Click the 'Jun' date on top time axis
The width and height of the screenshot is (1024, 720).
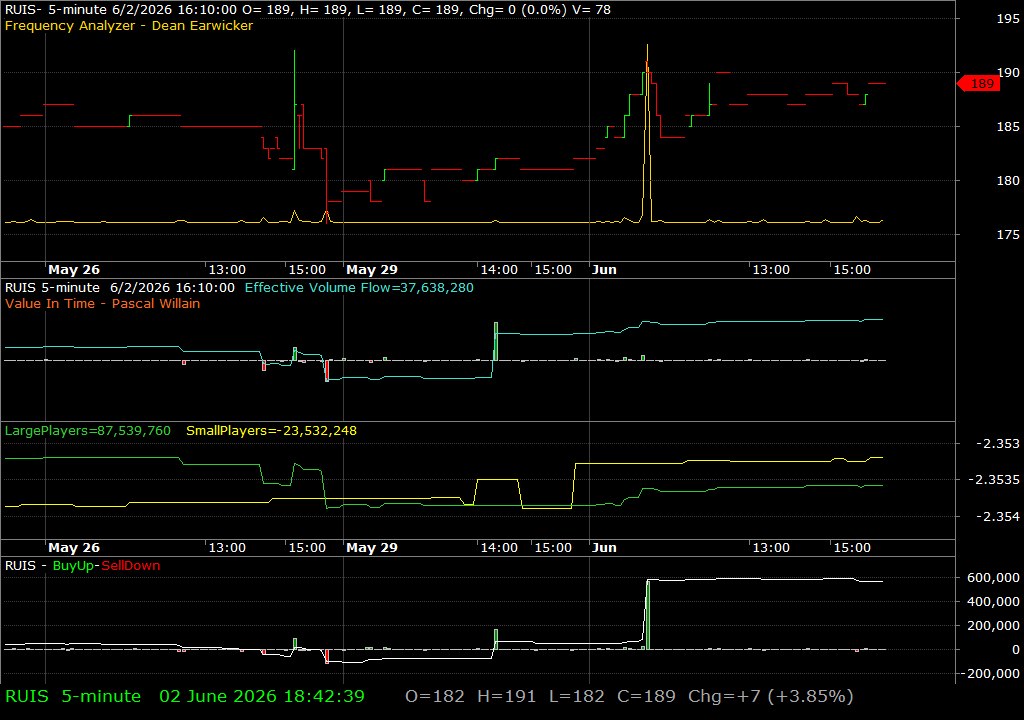(x=604, y=269)
